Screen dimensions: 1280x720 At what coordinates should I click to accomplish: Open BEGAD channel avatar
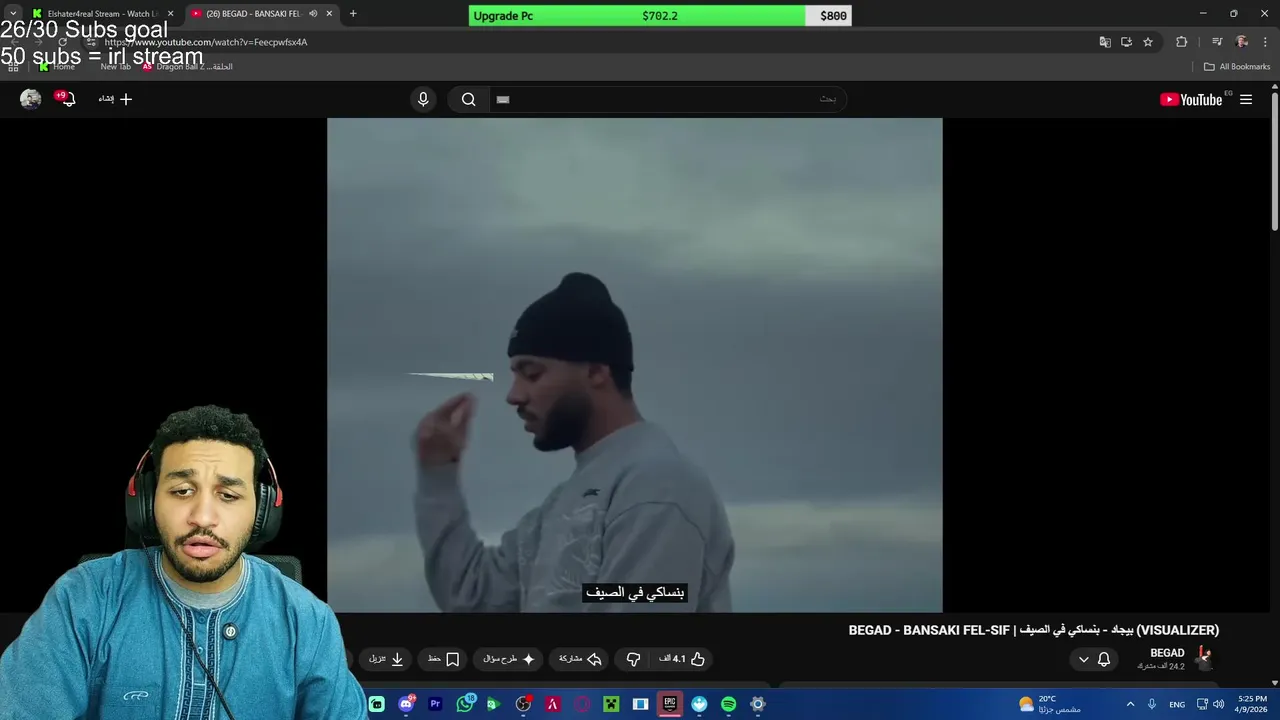(1204, 658)
